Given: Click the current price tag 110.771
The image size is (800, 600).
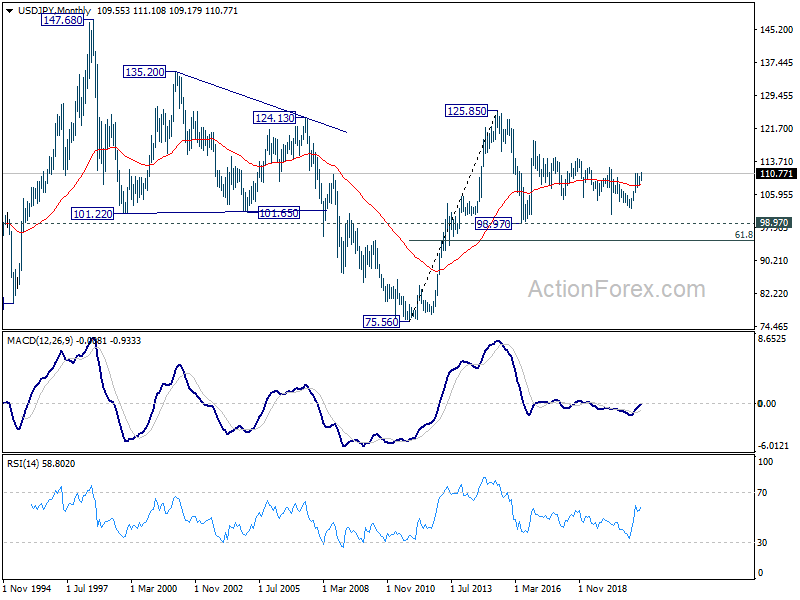Looking at the screenshot, I should click(x=776, y=174).
